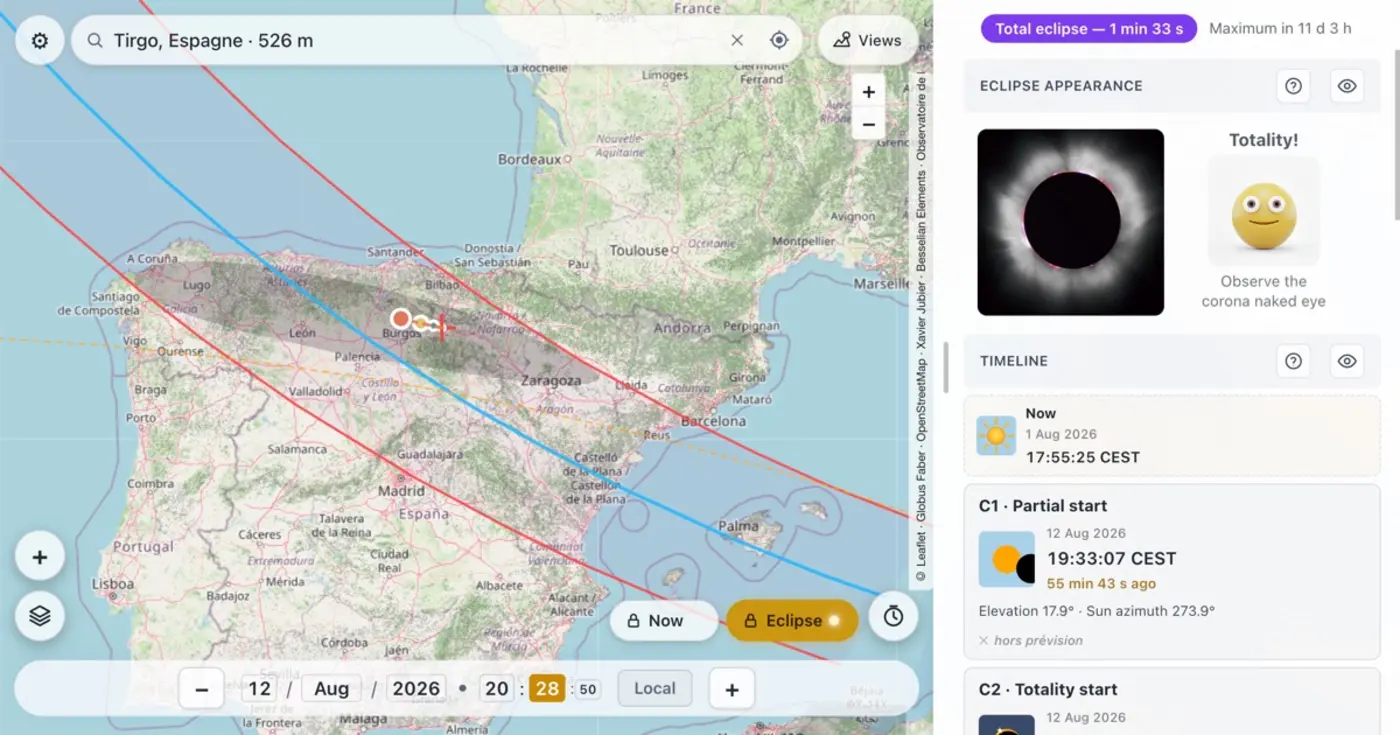Open help for Timeline section
Image resolution: width=1400 pixels, height=735 pixels.
1293,361
